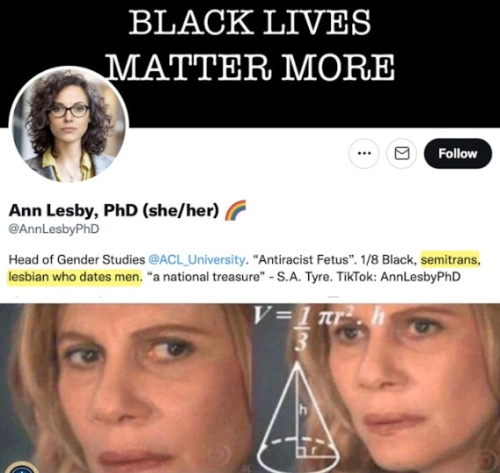Open the curly-haired profile avatar photo
Image resolution: width=500 pixels, height=473 pixels.
69,124
